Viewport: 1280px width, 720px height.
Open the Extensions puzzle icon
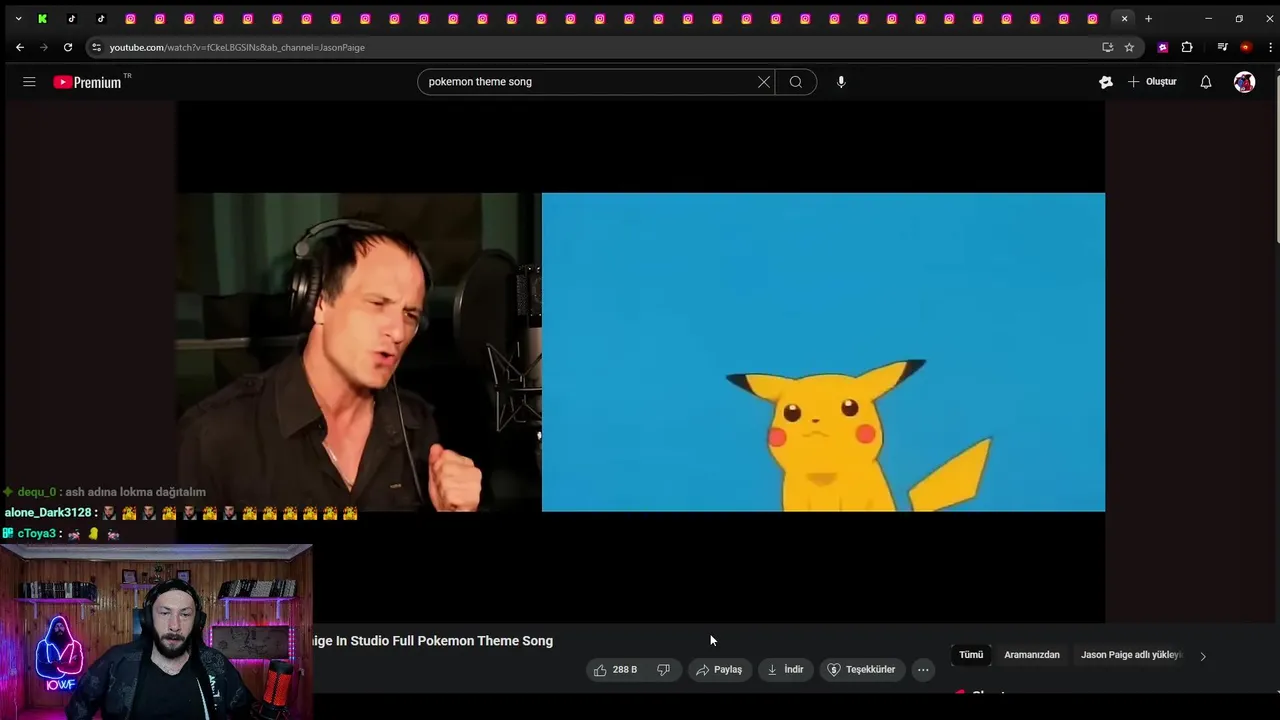tap(1187, 47)
